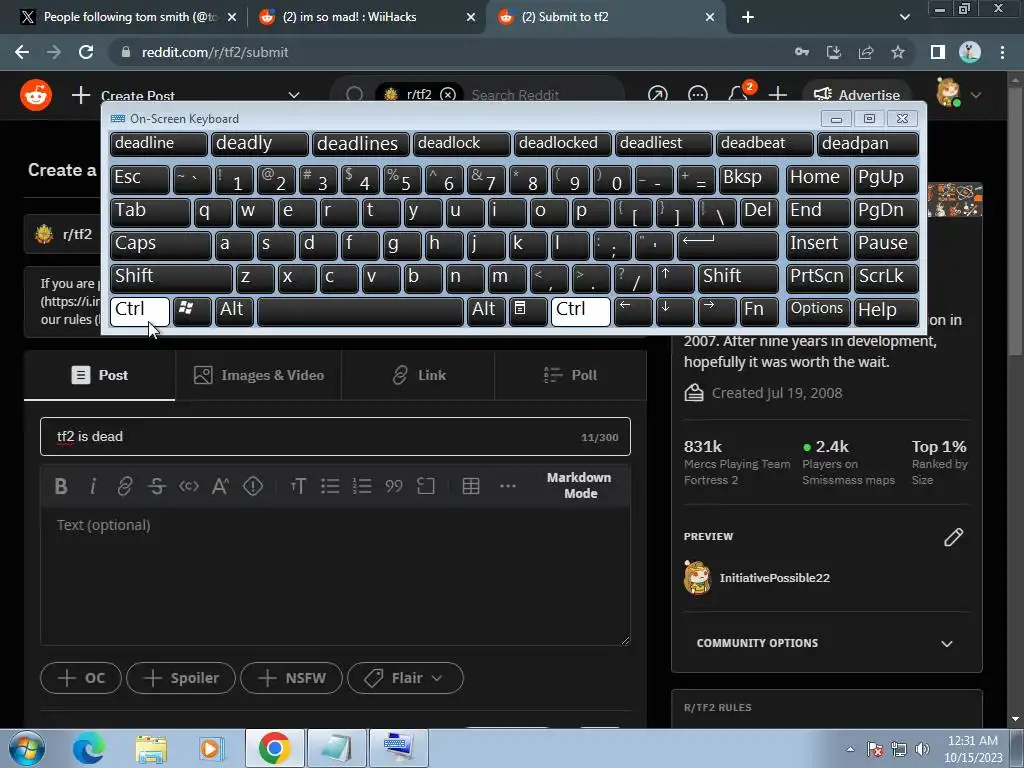Insert a quote block

pos(394,486)
